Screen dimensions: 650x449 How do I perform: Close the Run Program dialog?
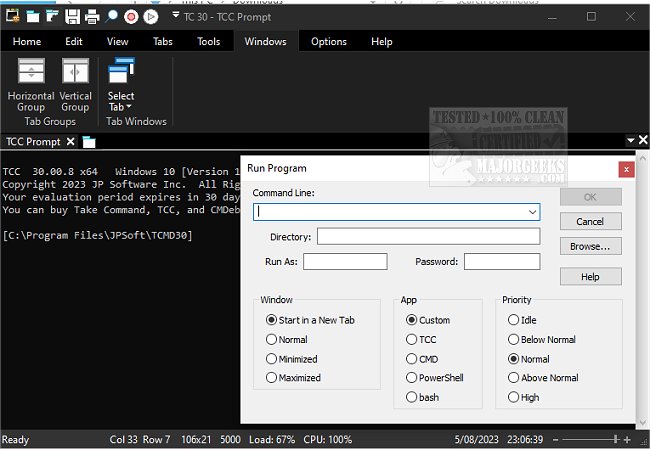point(626,169)
